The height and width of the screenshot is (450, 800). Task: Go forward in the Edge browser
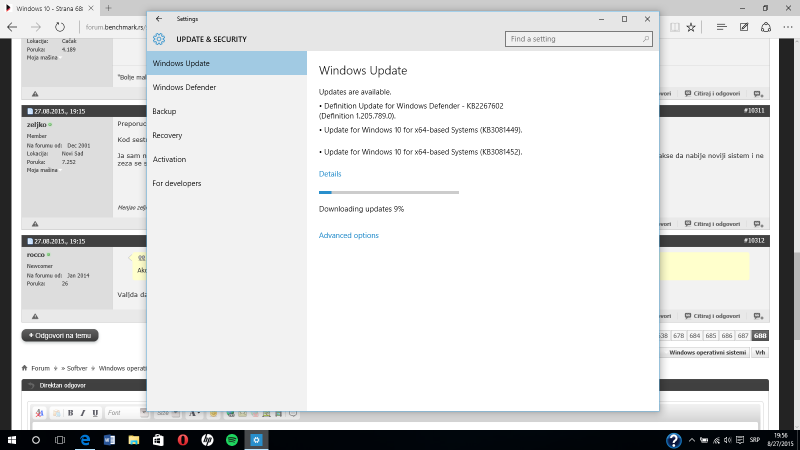tap(36, 27)
